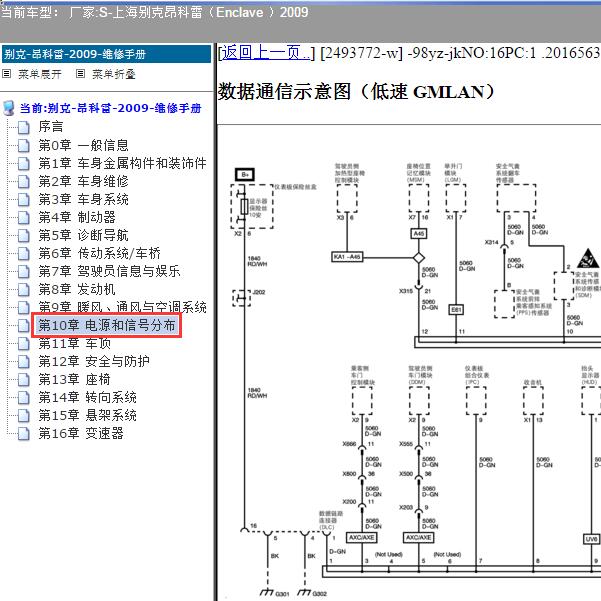The image size is (601, 601).
Task: Click the page icon next to 第7章
Action: coord(24,271)
